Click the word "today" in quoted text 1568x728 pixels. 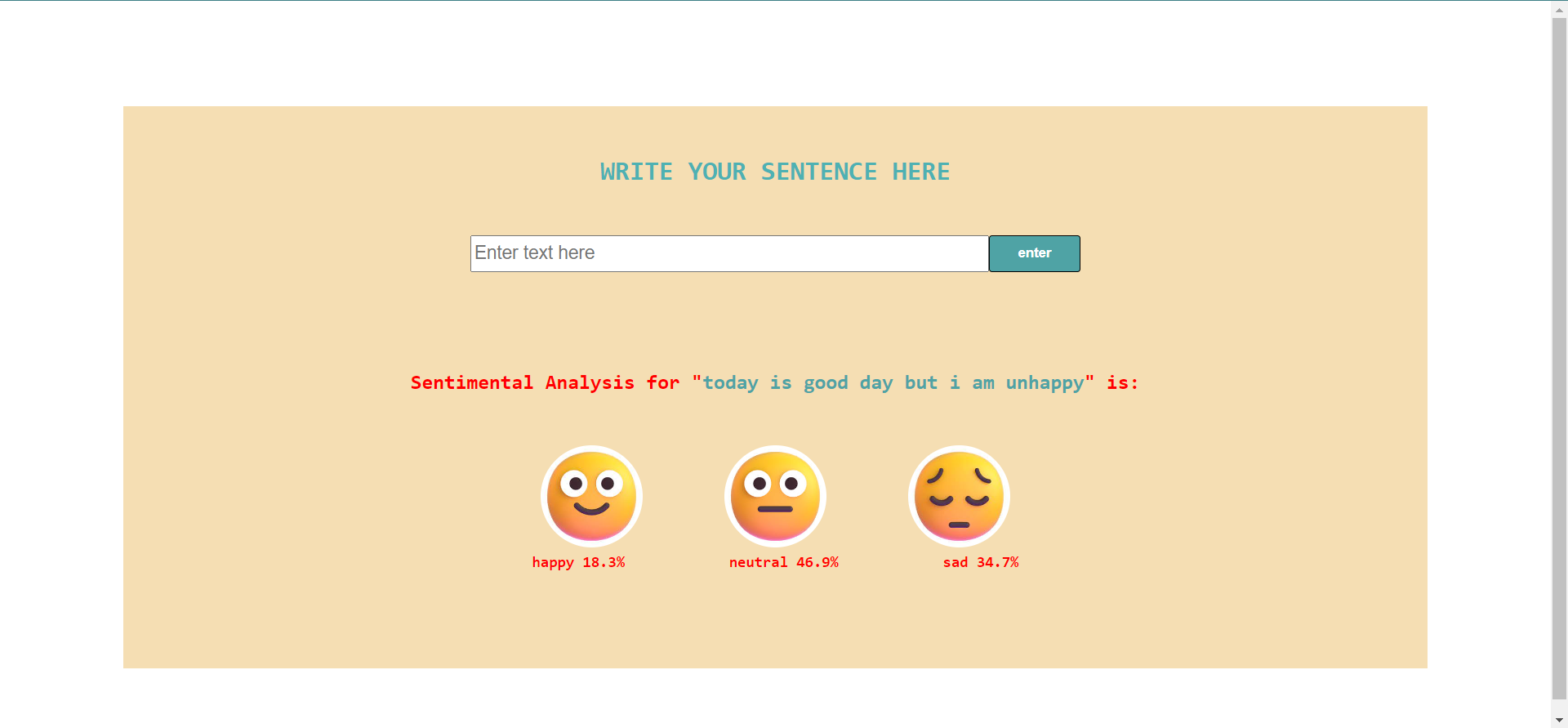pyautogui.click(x=730, y=382)
